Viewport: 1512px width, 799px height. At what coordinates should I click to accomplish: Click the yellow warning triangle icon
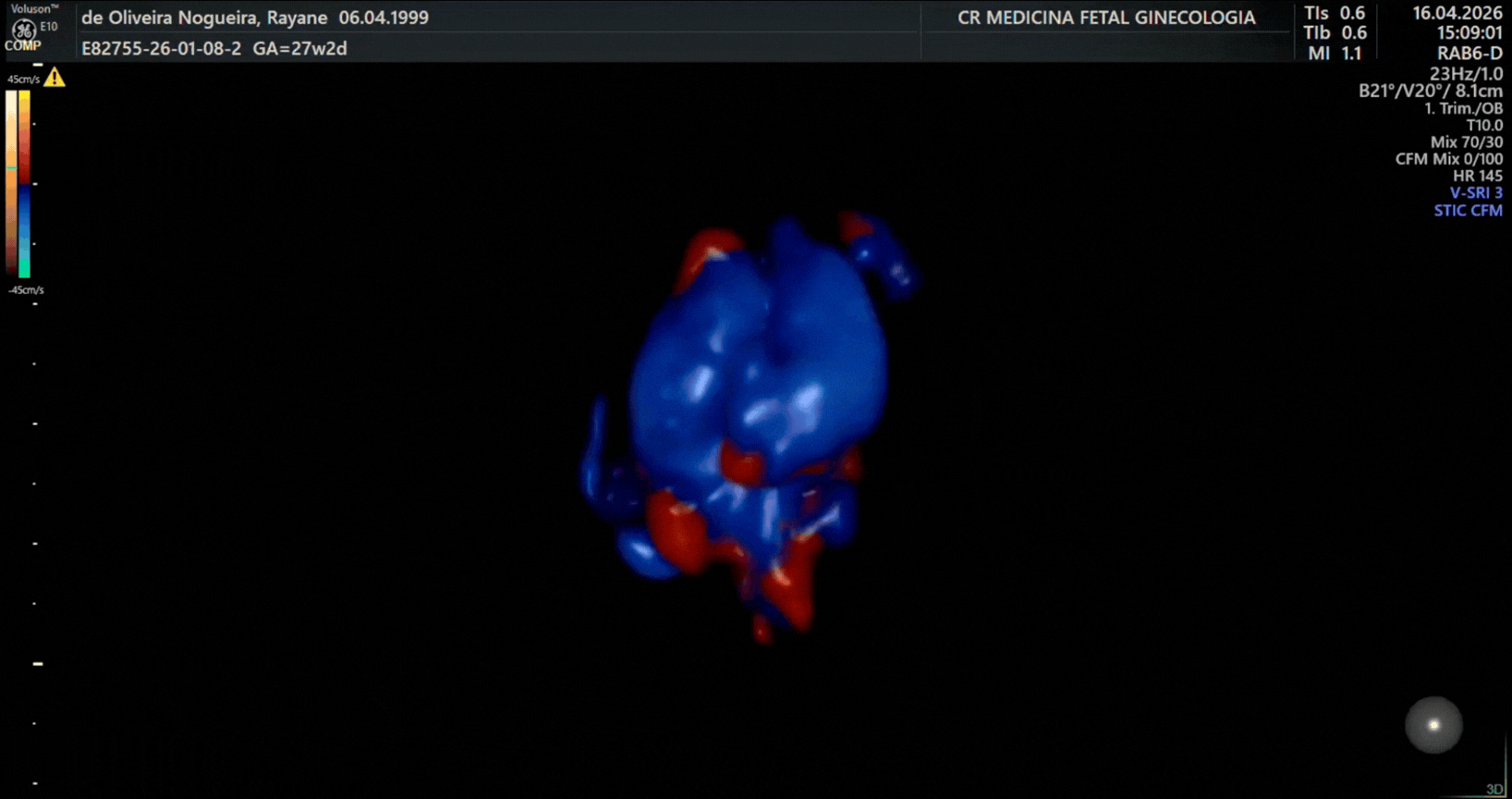coord(55,78)
